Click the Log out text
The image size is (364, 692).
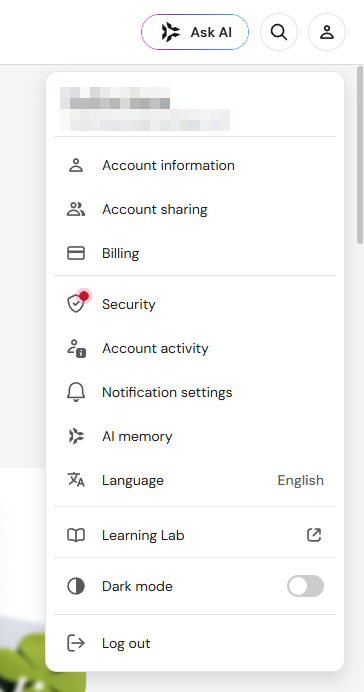point(126,643)
